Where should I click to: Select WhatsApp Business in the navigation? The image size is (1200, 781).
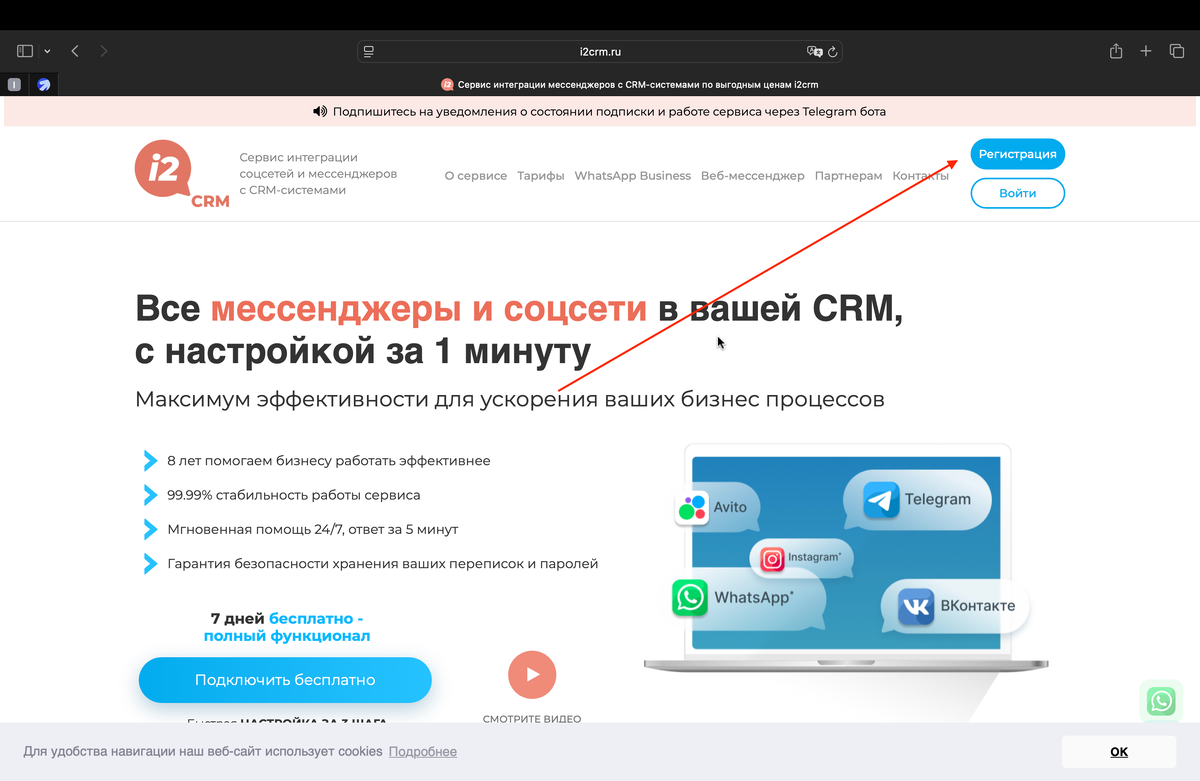tap(632, 175)
